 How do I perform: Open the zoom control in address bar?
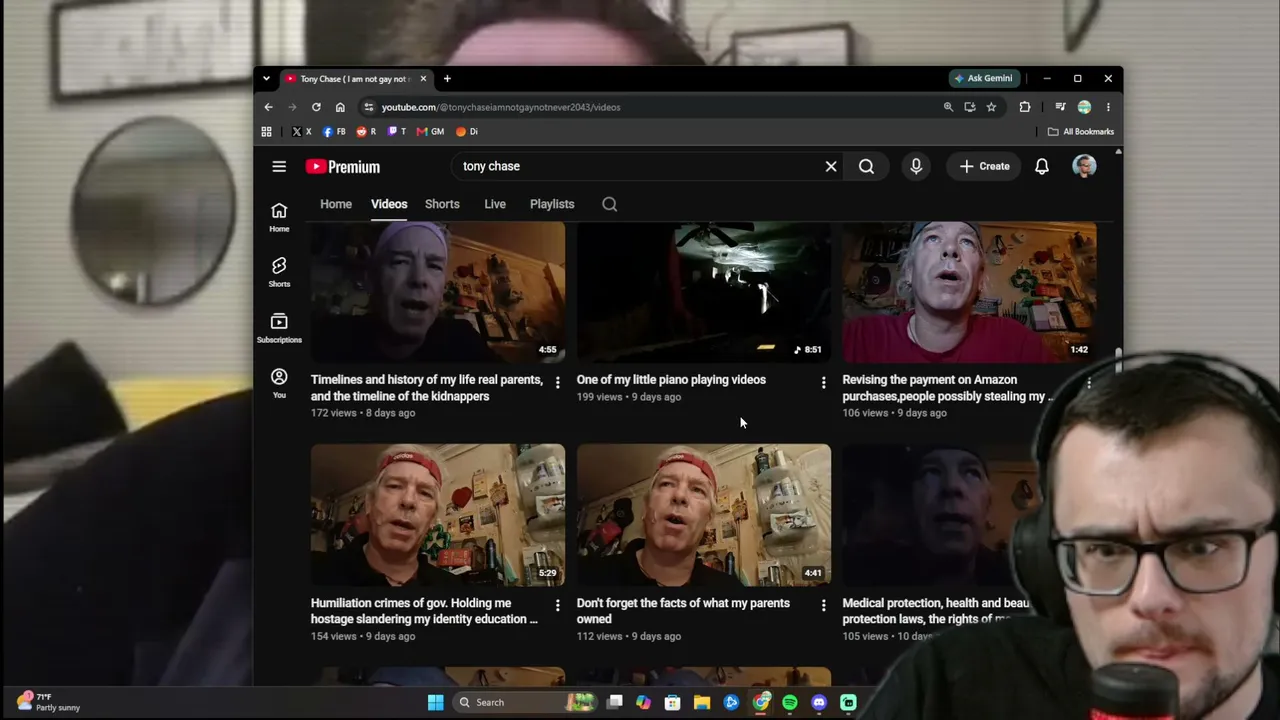click(x=948, y=107)
